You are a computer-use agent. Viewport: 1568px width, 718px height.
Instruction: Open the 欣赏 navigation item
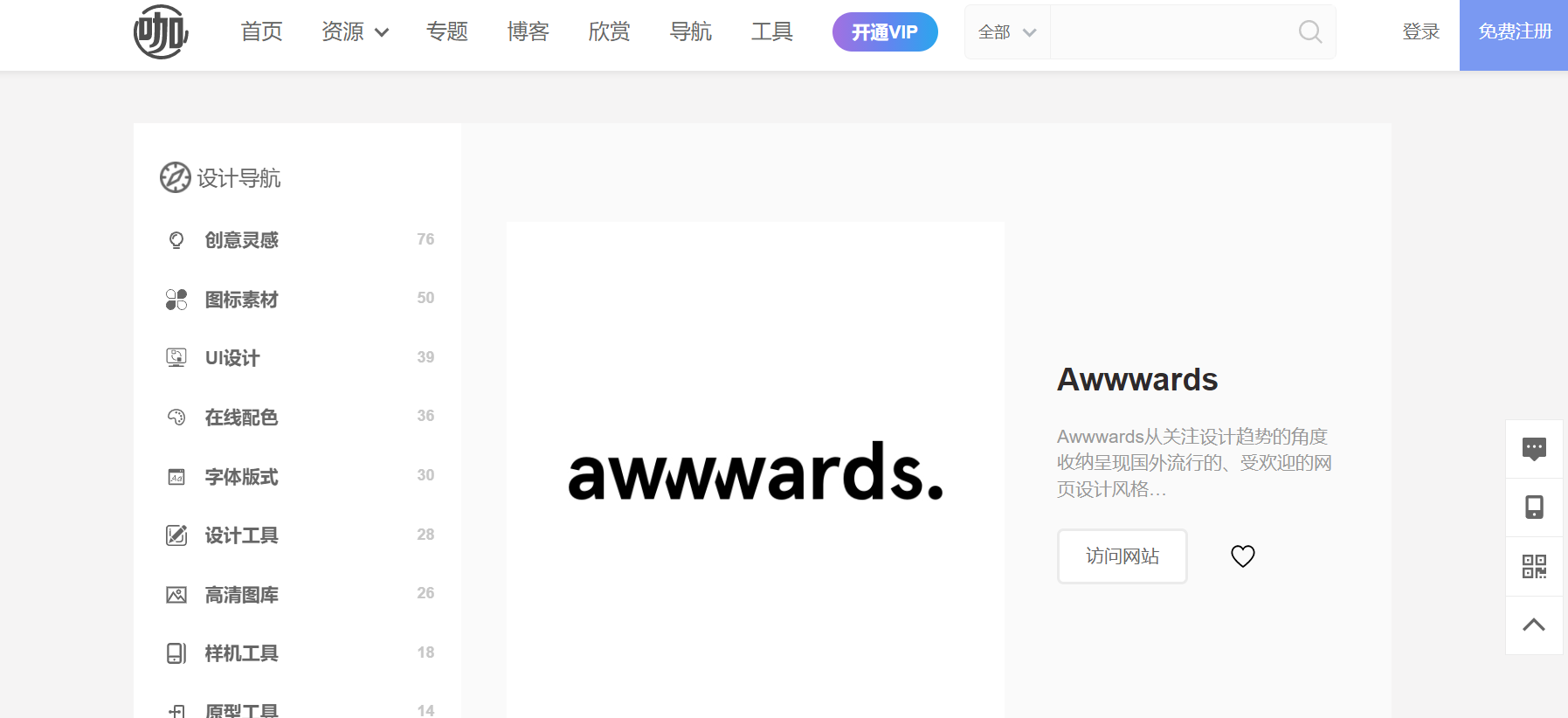click(610, 32)
